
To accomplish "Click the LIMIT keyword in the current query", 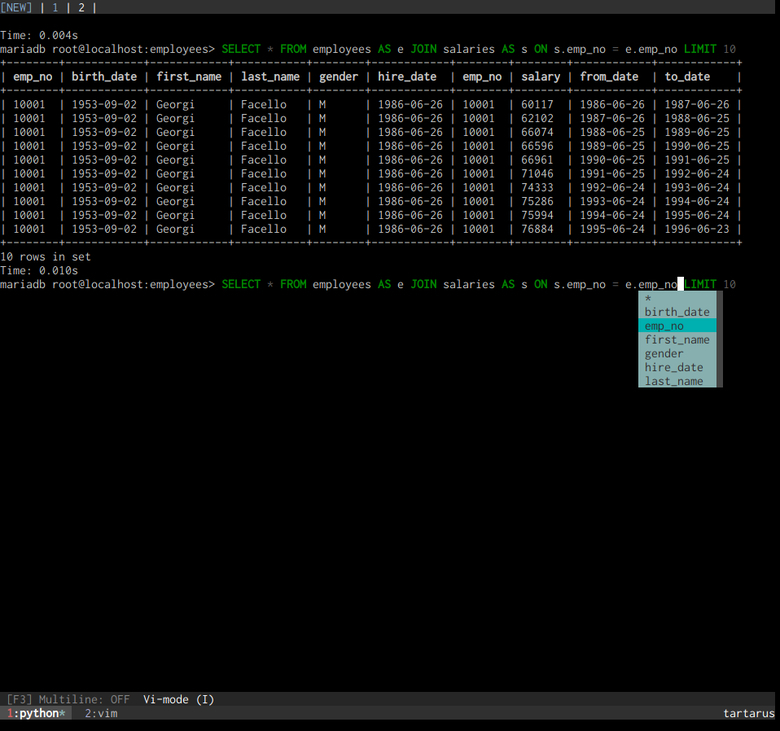I will tap(700, 285).
